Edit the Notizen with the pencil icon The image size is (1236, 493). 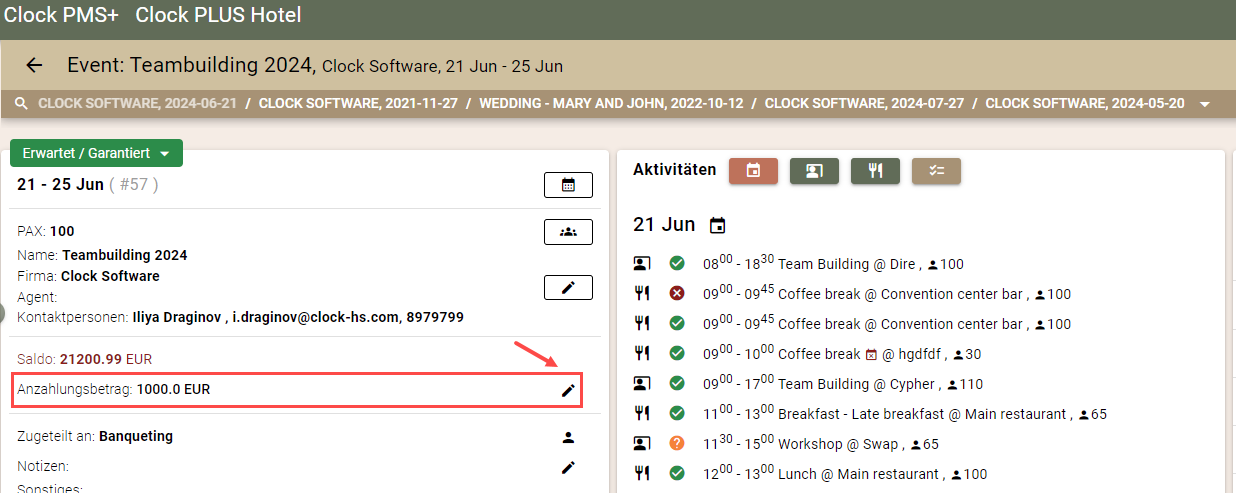[568, 467]
